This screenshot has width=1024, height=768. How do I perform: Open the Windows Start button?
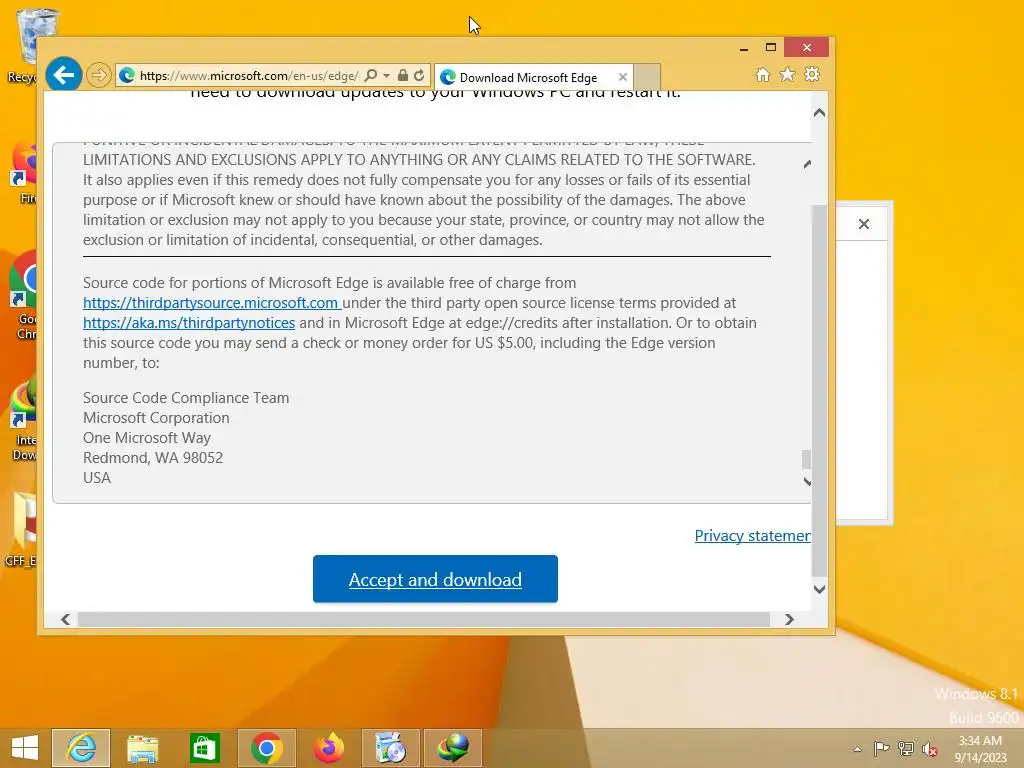click(x=25, y=748)
